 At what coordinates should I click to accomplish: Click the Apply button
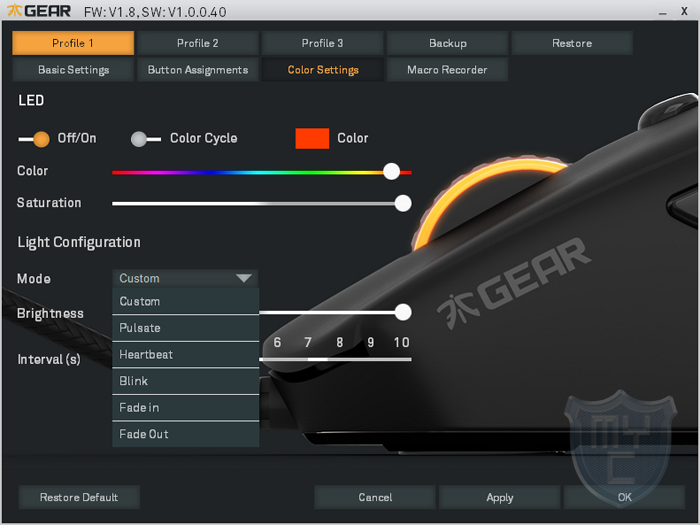[x=500, y=497]
